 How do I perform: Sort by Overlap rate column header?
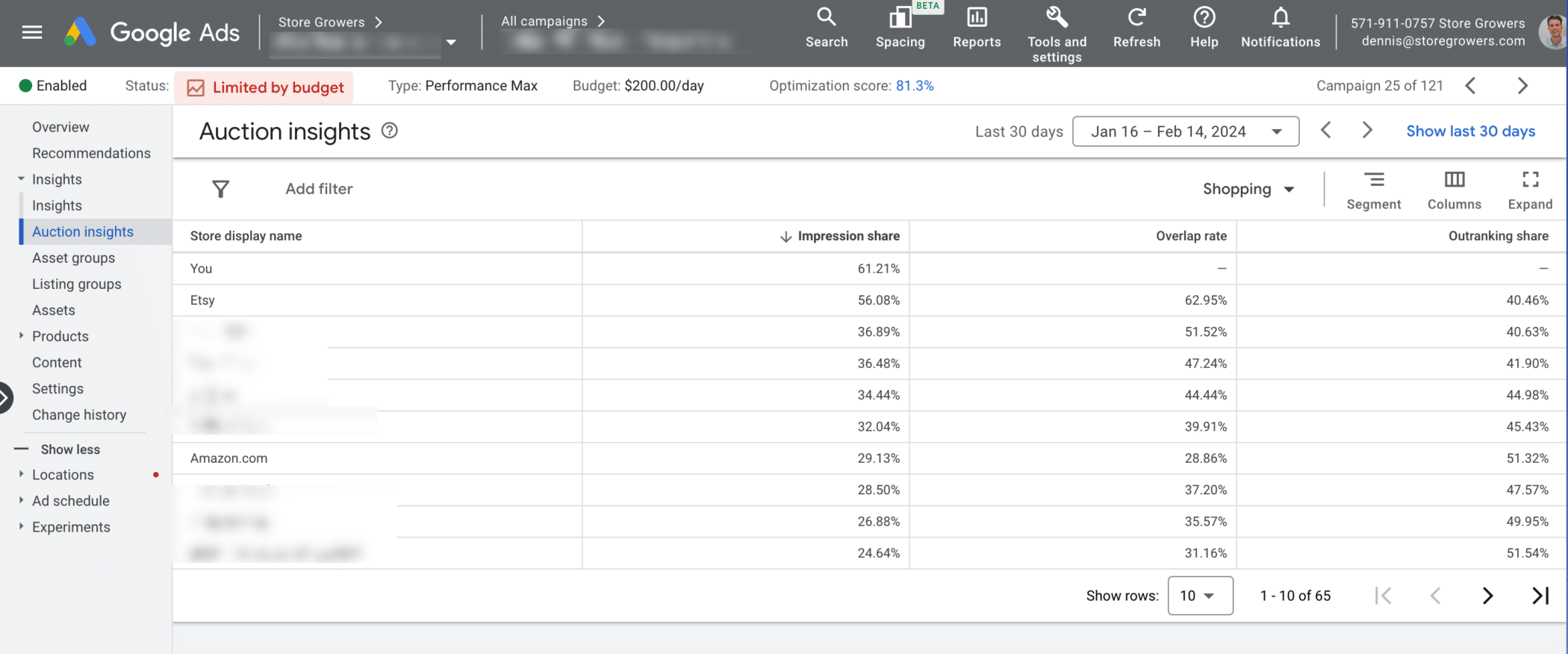click(x=1191, y=236)
